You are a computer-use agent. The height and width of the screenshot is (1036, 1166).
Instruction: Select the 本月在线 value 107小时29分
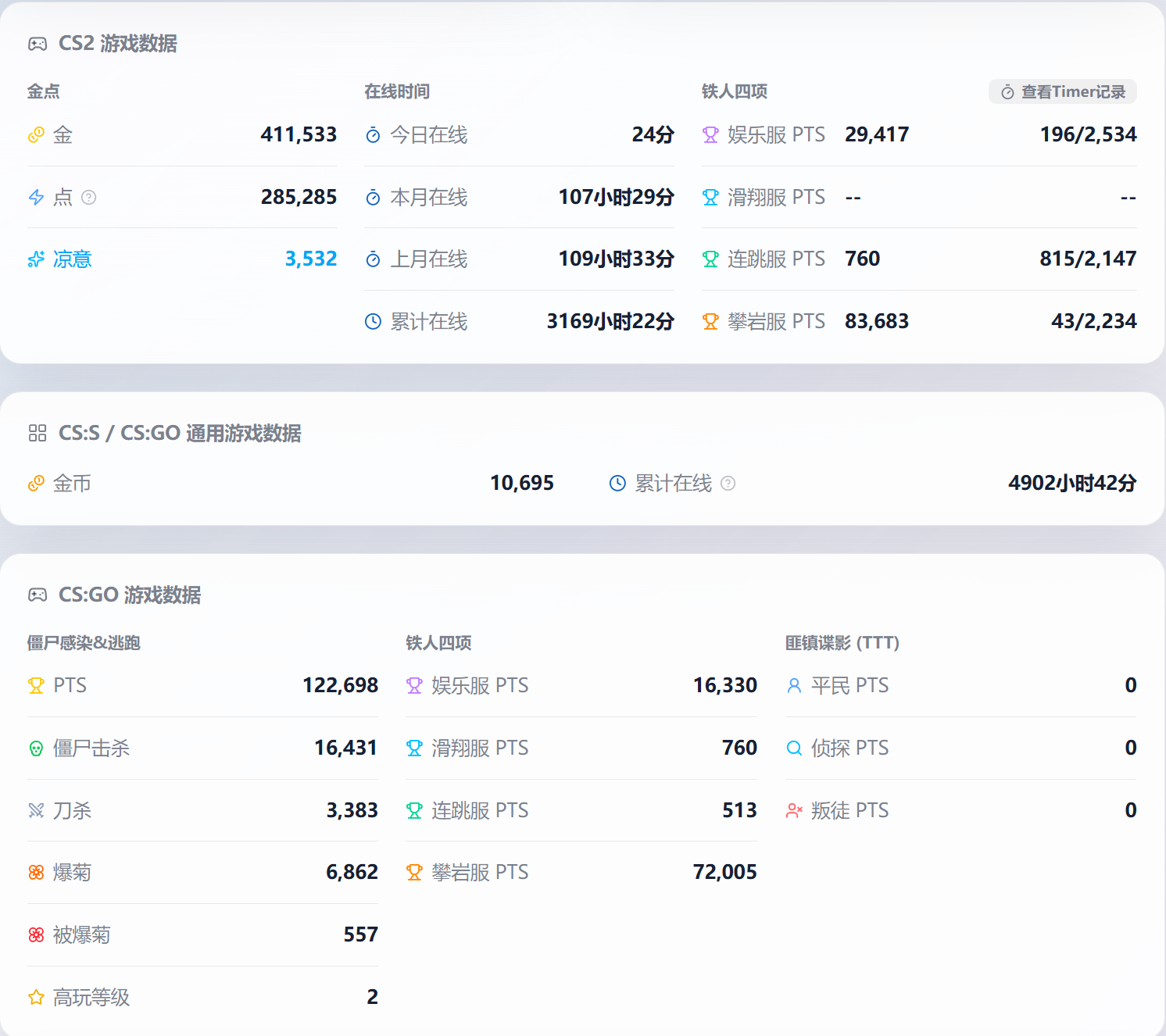tap(617, 197)
